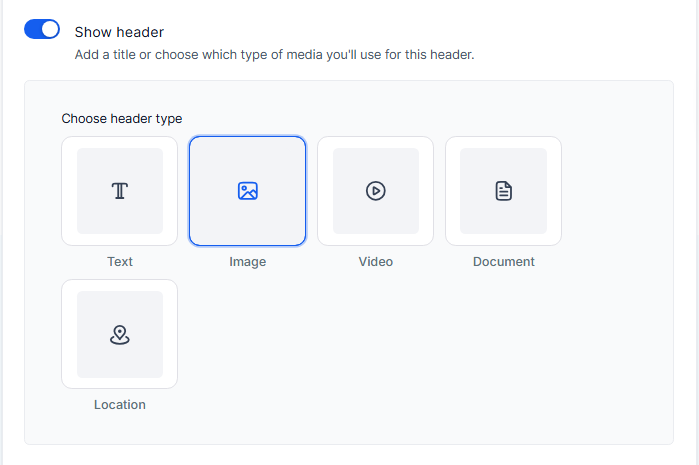The height and width of the screenshot is (465, 699).
Task: Click the Text label under the card
Action: tap(119, 261)
